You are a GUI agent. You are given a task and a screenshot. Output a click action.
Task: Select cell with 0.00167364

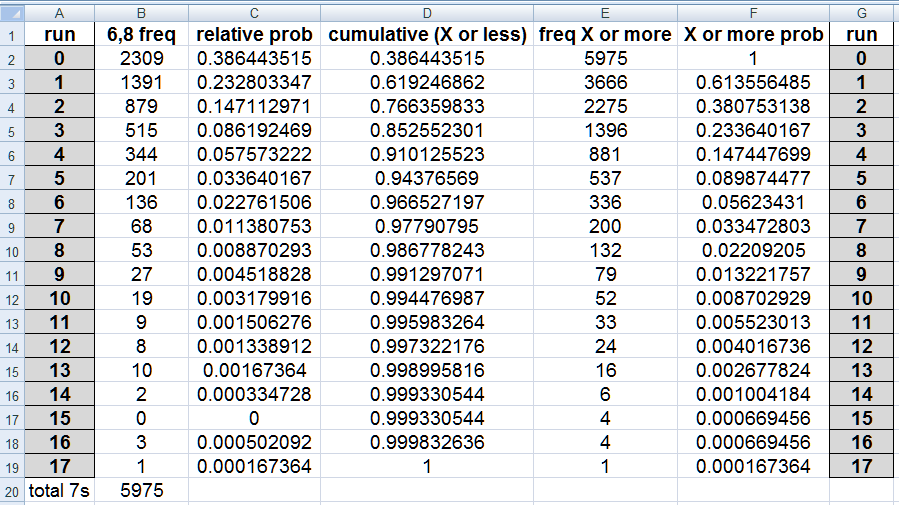[x=255, y=370]
